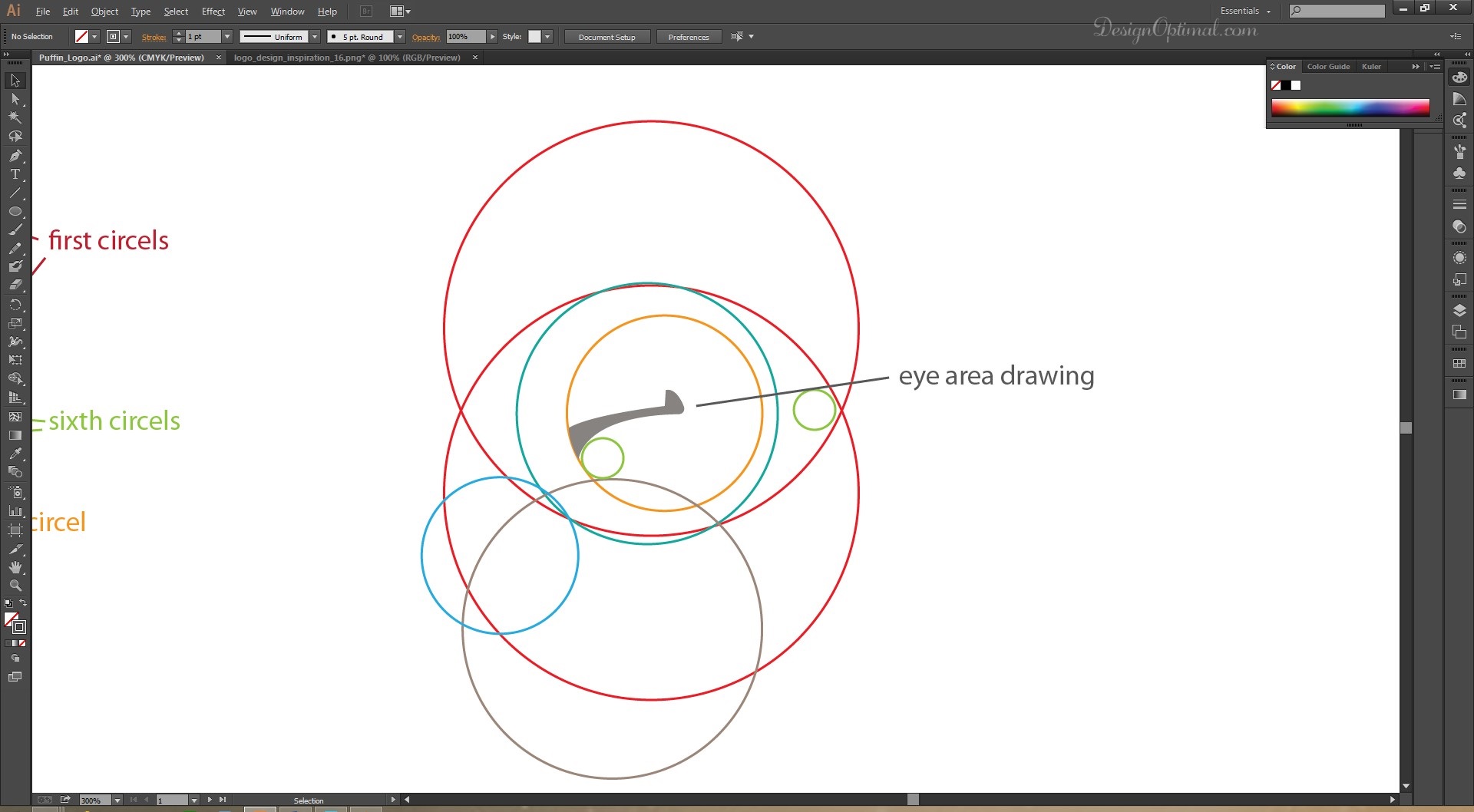The image size is (1474, 812).
Task: Select the Scale tool
Action: (x=15, y=323)
